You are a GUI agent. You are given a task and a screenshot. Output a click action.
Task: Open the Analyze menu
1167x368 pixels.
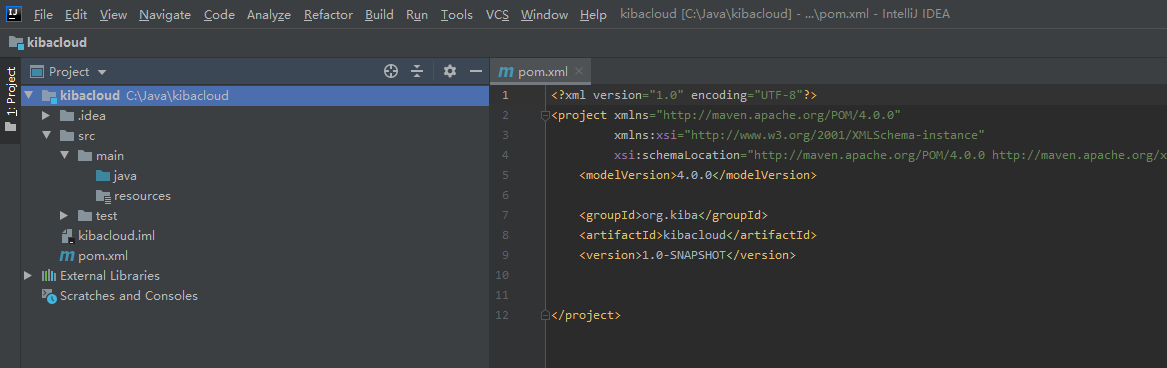tap(269, 14)
